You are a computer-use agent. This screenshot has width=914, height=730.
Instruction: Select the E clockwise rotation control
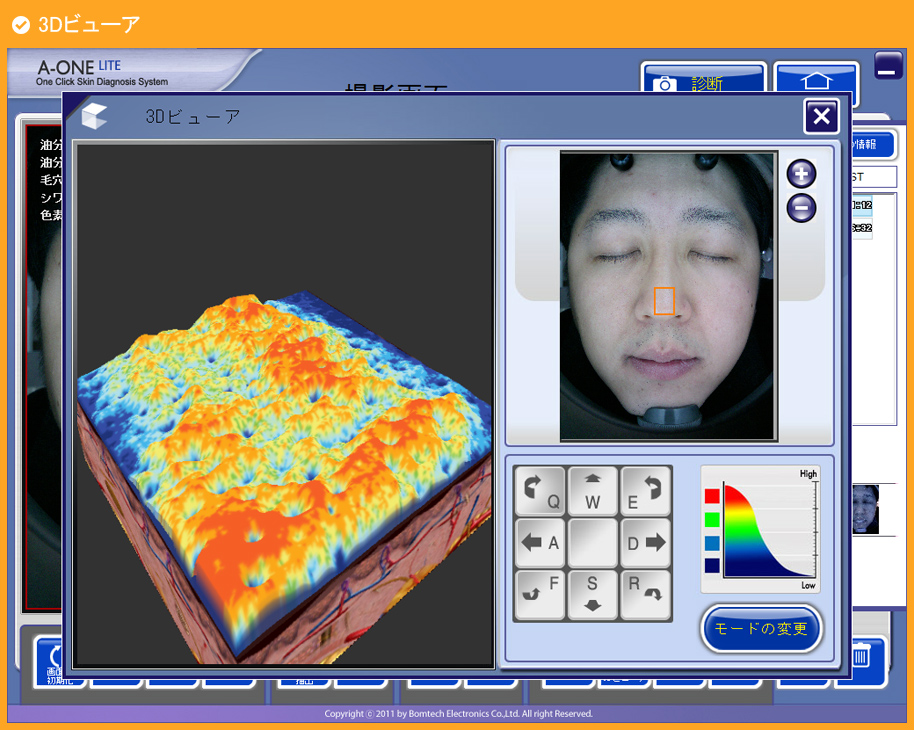645,491
